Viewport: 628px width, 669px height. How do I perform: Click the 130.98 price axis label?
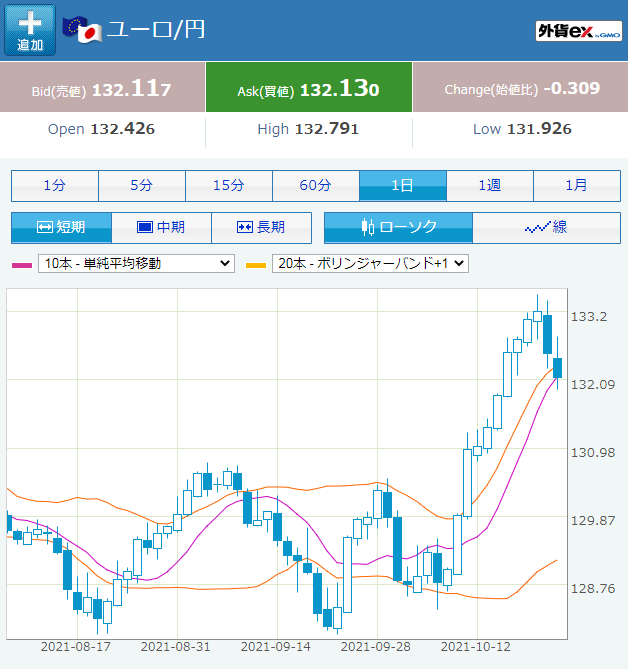(x=593, y=453)
